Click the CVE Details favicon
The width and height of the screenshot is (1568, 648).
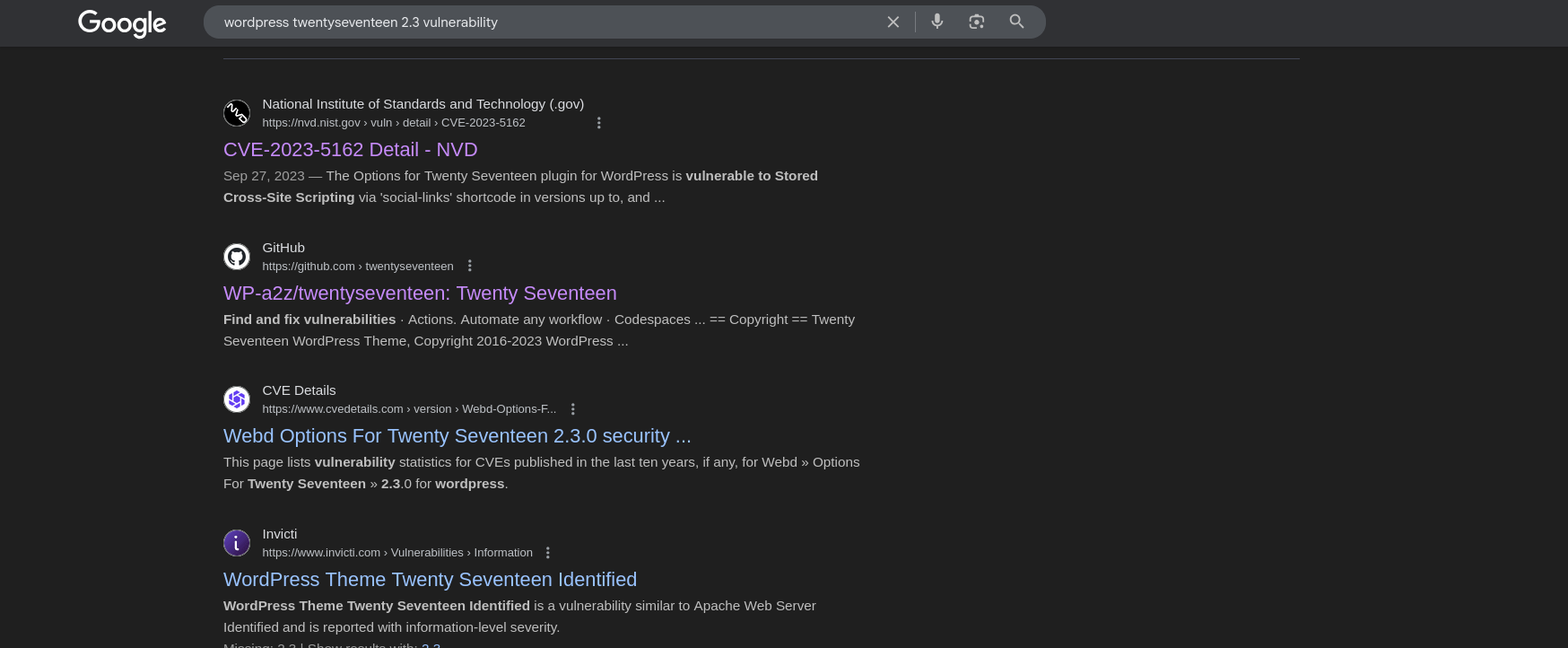tap(237, 399)
